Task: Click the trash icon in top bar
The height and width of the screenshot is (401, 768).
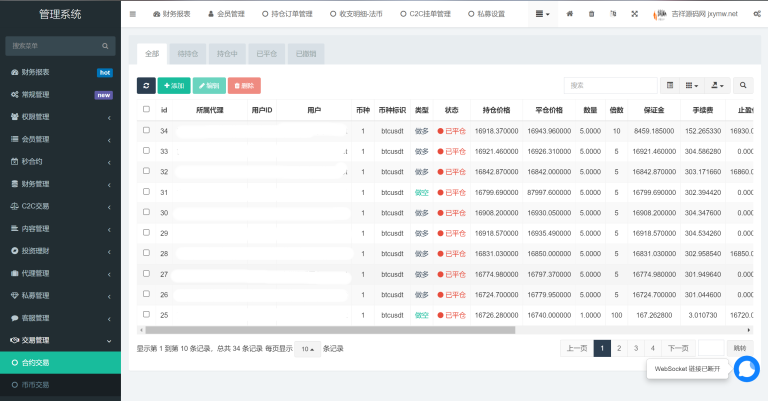Action: tap(591, 15)
